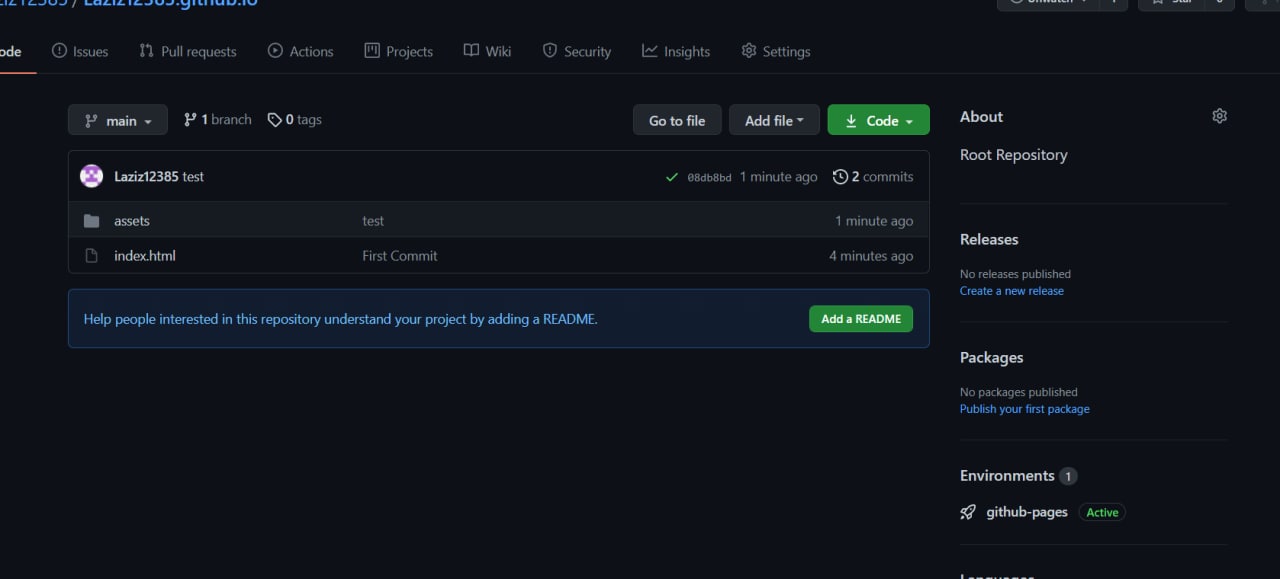Open the Pull requests tab
This screenshot has width=1280, height=579.
pos(188,51)
